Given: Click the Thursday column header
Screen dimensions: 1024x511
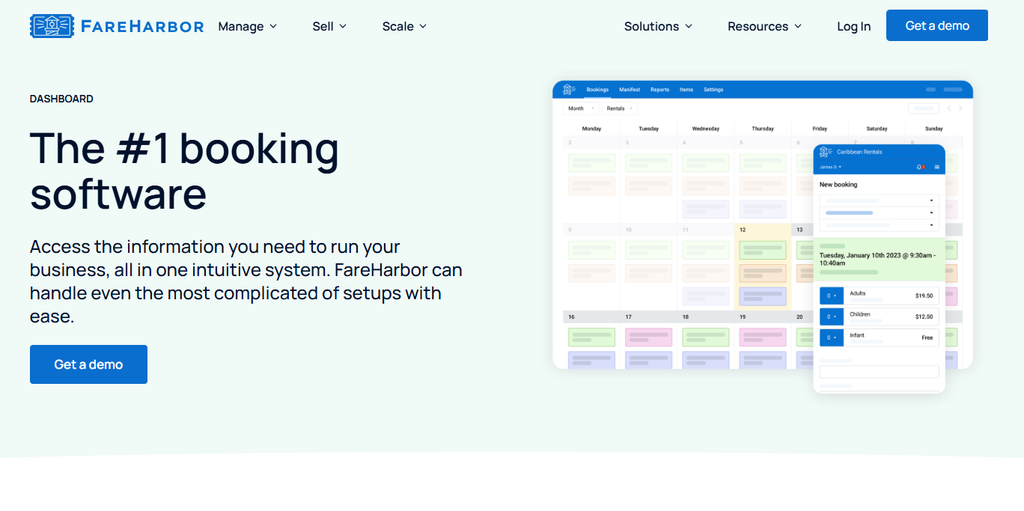Looking at the screenshot, I should pyautogui.click(x=763, y=129).
